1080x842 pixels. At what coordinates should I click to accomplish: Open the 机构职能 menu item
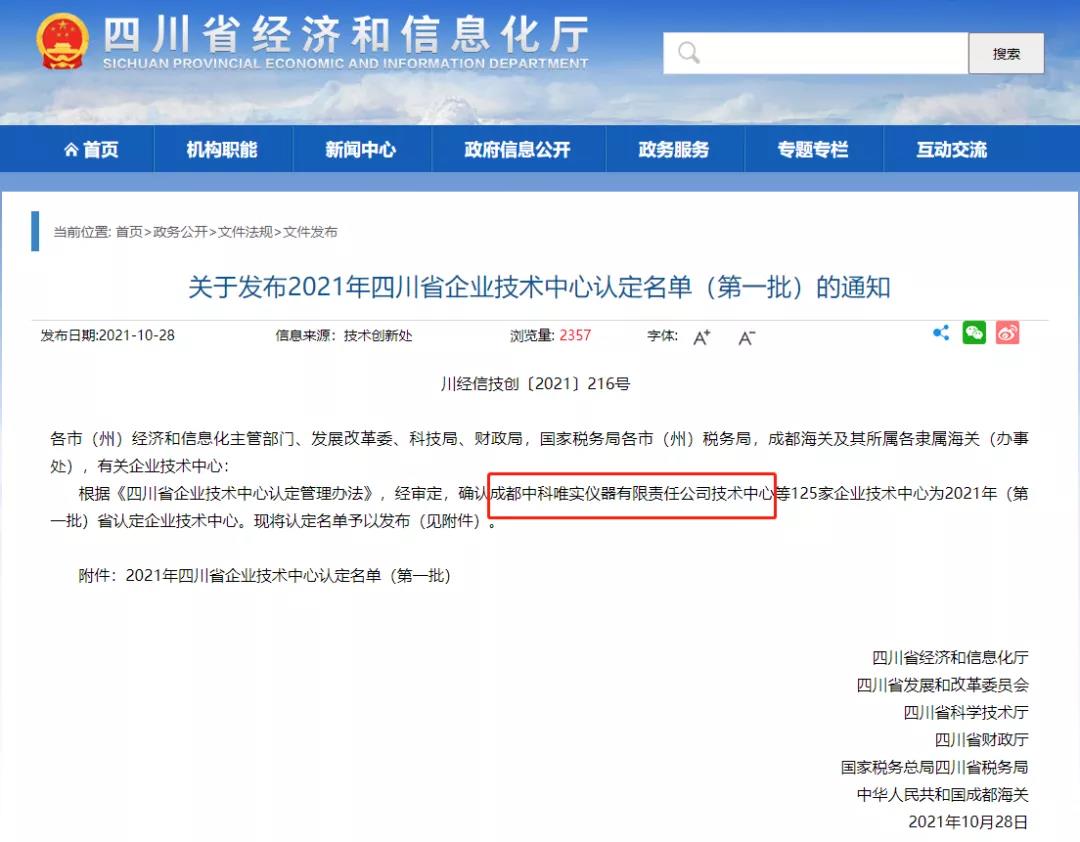pyautogui.click(x=222, y=150)
